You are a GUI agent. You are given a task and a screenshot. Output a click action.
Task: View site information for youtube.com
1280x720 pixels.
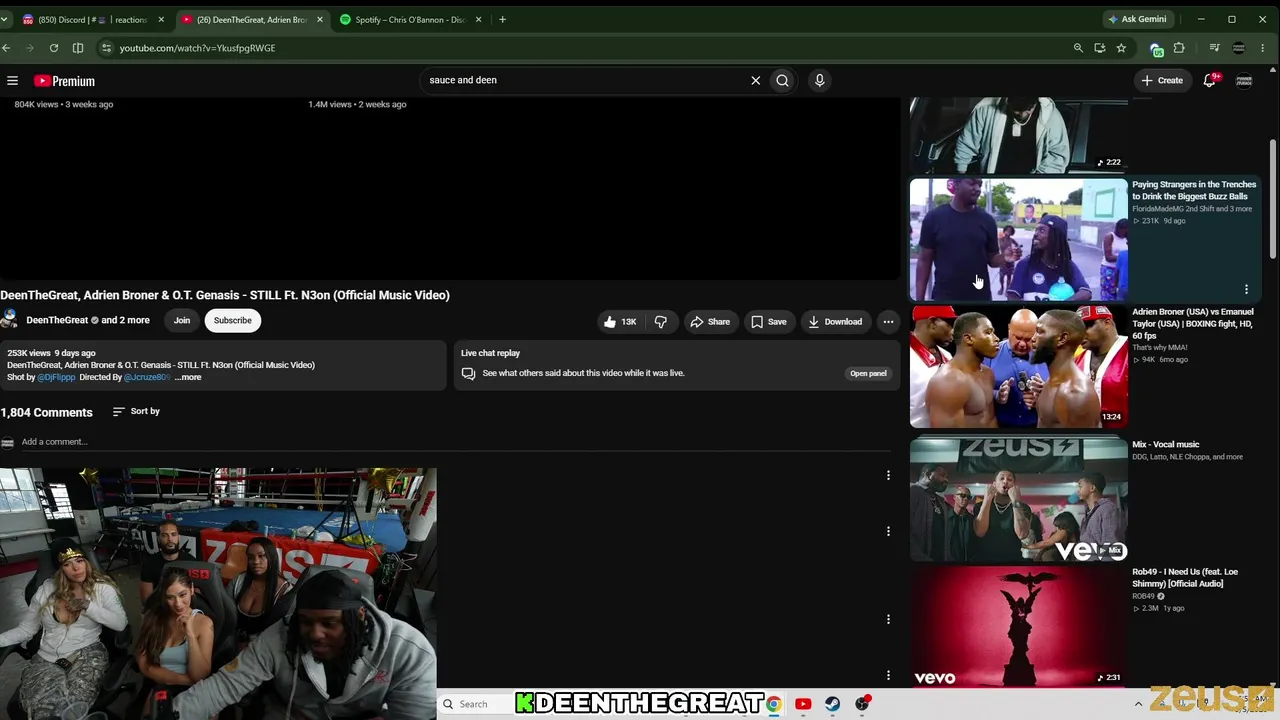coord(106,48)
